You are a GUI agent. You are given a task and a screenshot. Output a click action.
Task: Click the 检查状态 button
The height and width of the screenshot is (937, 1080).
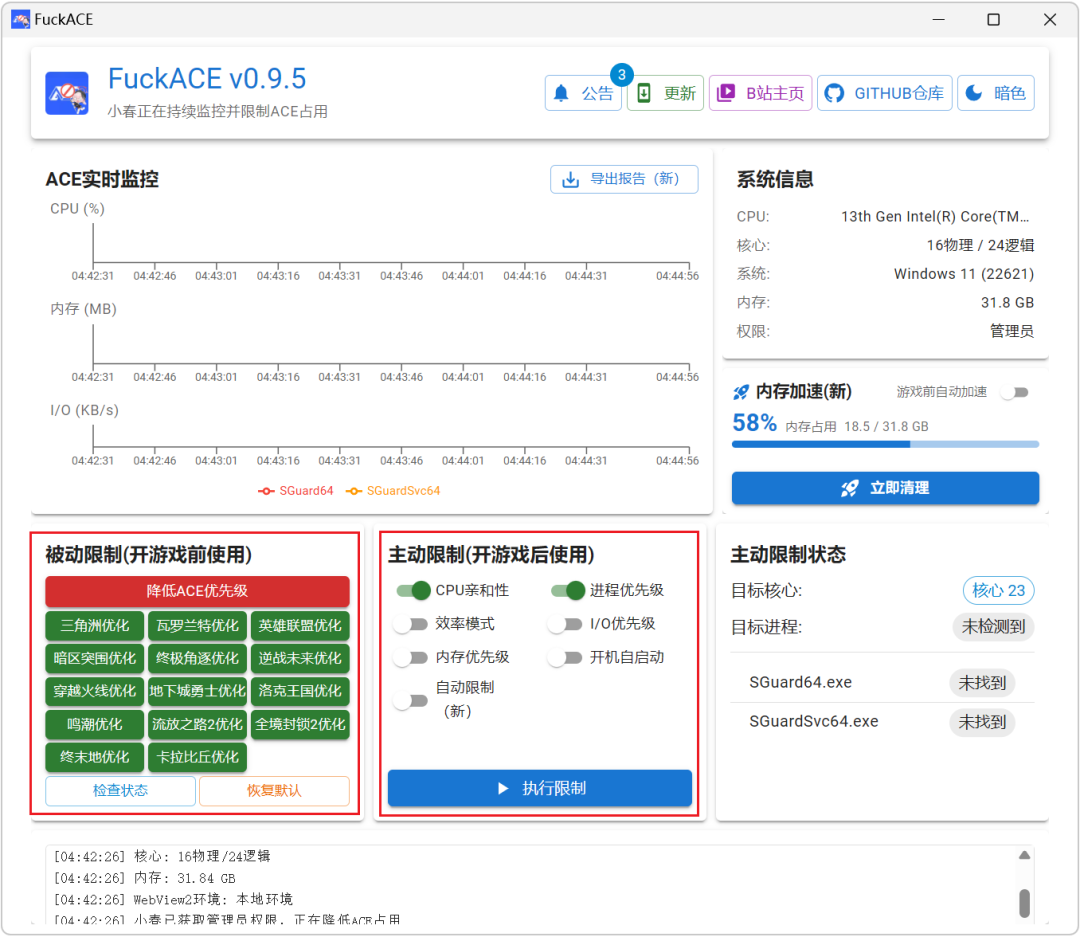[x=121, y=791]
